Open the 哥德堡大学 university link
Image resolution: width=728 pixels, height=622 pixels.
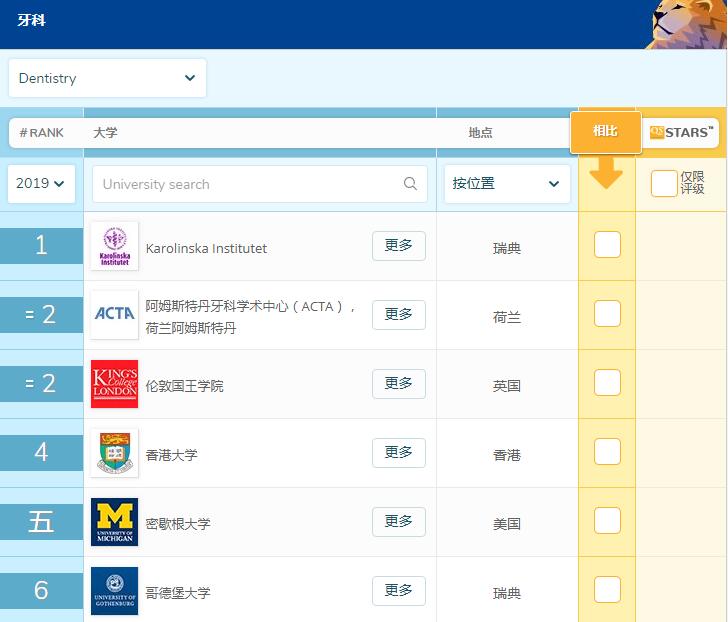coord(178,592)
